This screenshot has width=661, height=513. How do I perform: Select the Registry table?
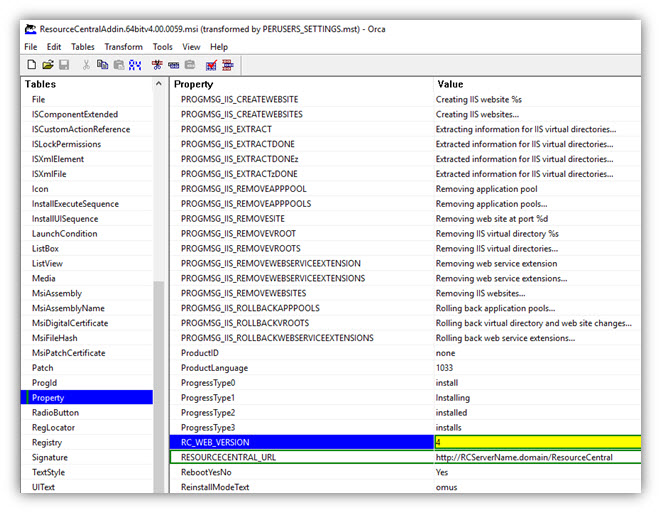pos(47,443)
